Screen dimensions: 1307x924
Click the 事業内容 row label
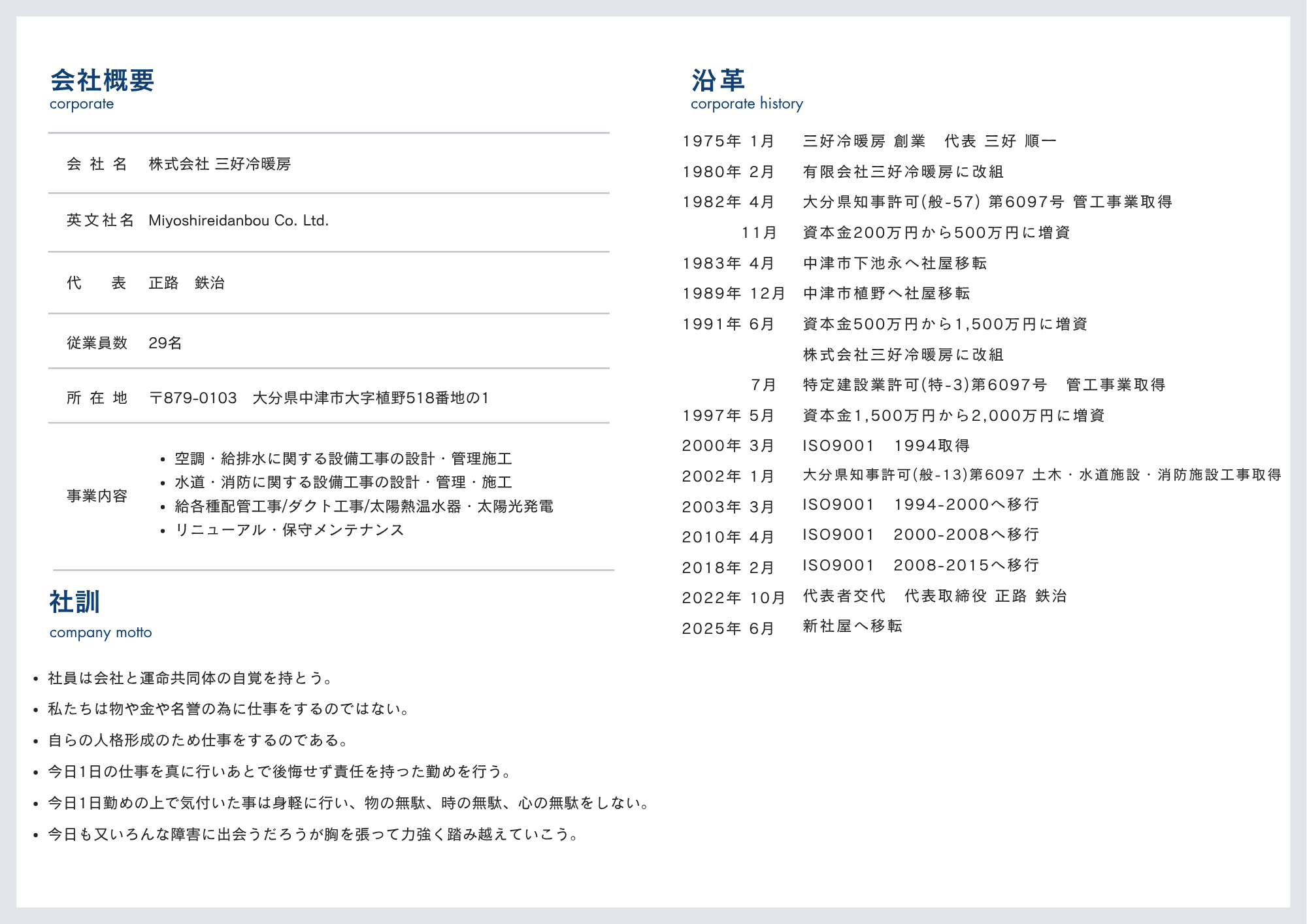(x=97, y=496)
